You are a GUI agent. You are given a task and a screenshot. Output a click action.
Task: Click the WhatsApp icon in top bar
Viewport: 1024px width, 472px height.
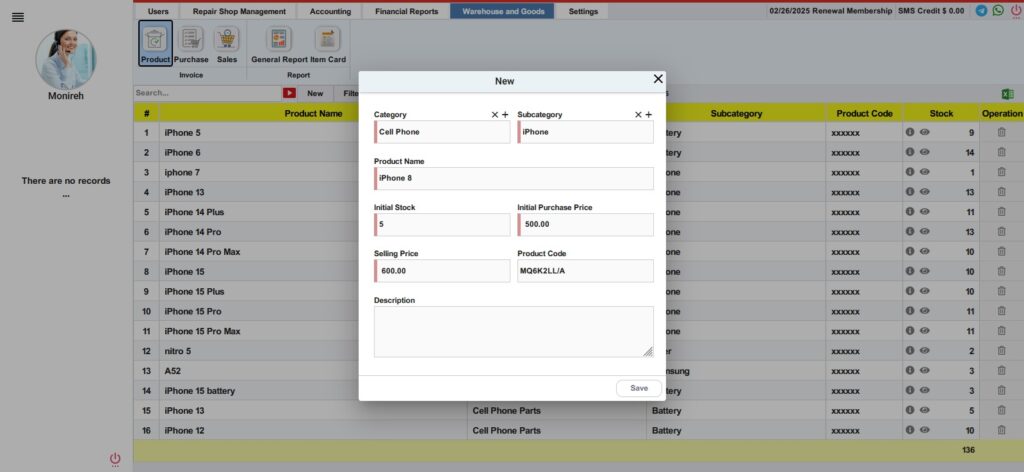pos(998,10)
